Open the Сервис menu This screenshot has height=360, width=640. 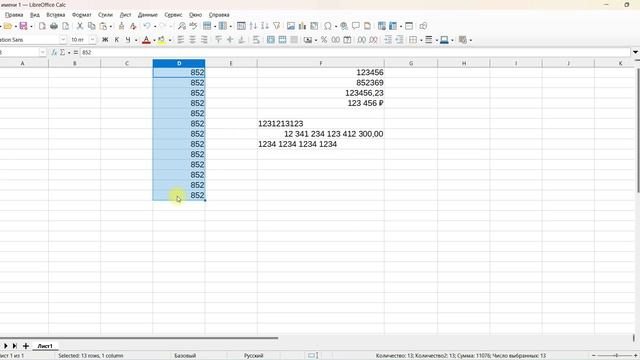click(173, 15)
